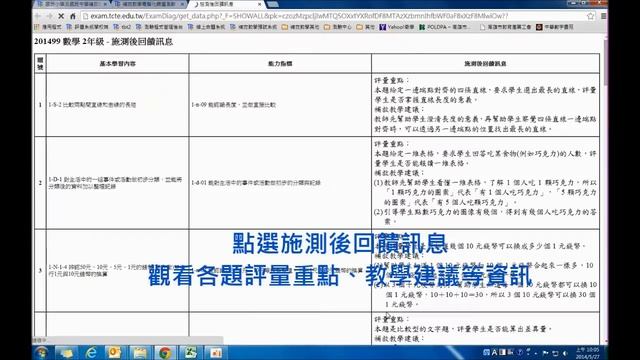
Task: Launch Internet Explorer from the taskbar
Action: 91,353
